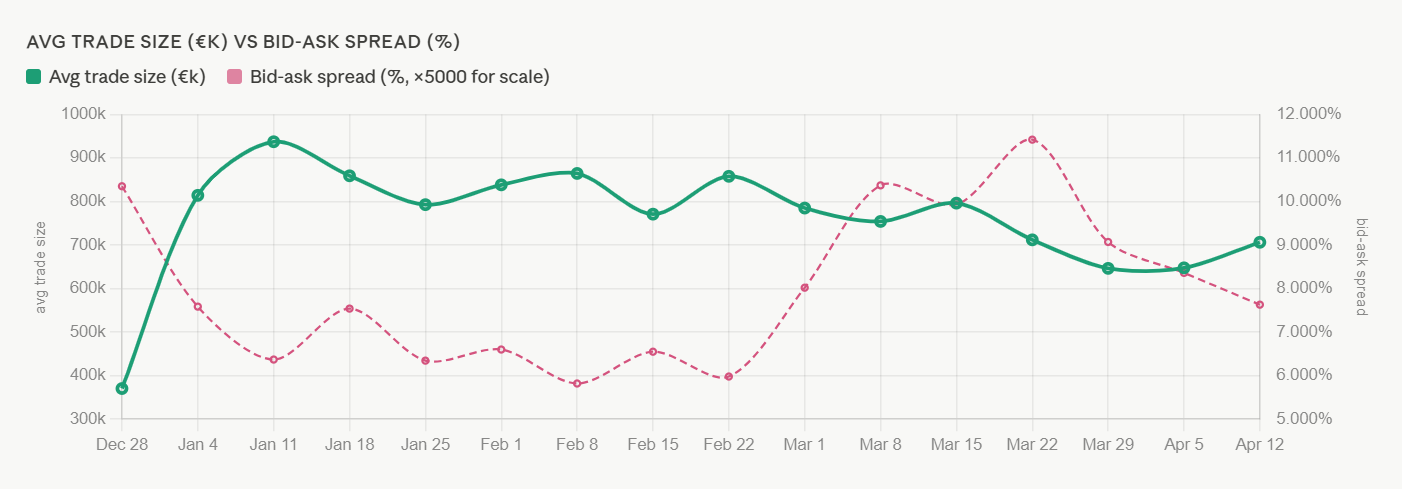Click the Mar 15 green data point
Screen dimensions: 1402x489
point(956,203)
